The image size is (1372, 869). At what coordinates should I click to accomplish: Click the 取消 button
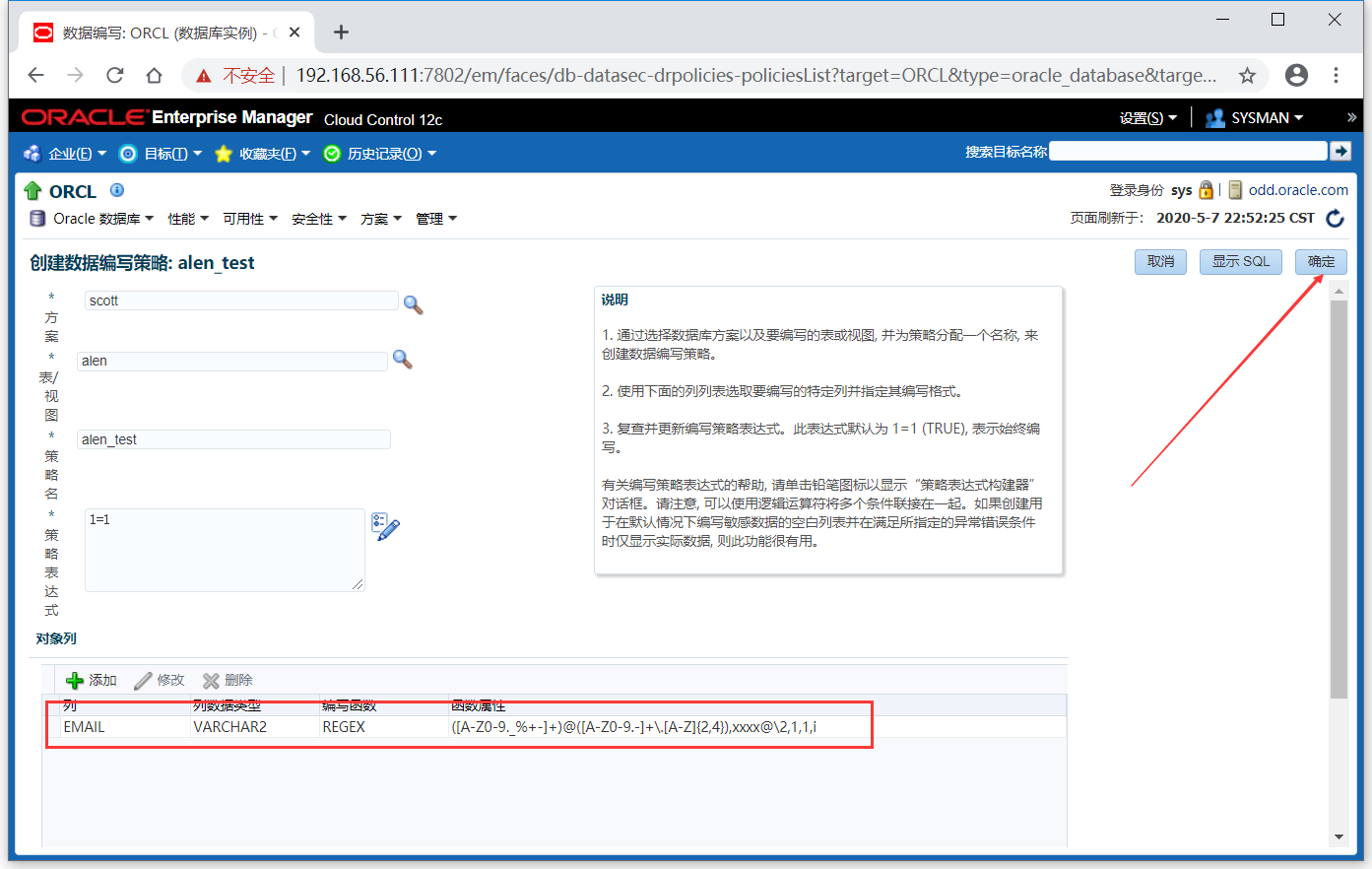pyautogui.click(x=1161, y=262)
